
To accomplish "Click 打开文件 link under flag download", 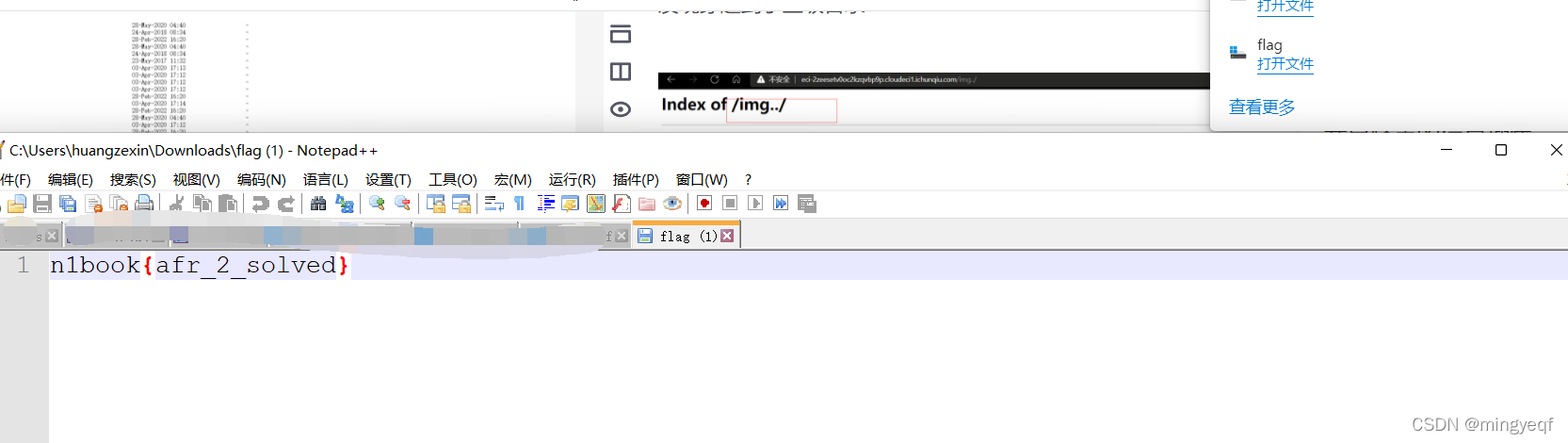I will point(1285,64).
